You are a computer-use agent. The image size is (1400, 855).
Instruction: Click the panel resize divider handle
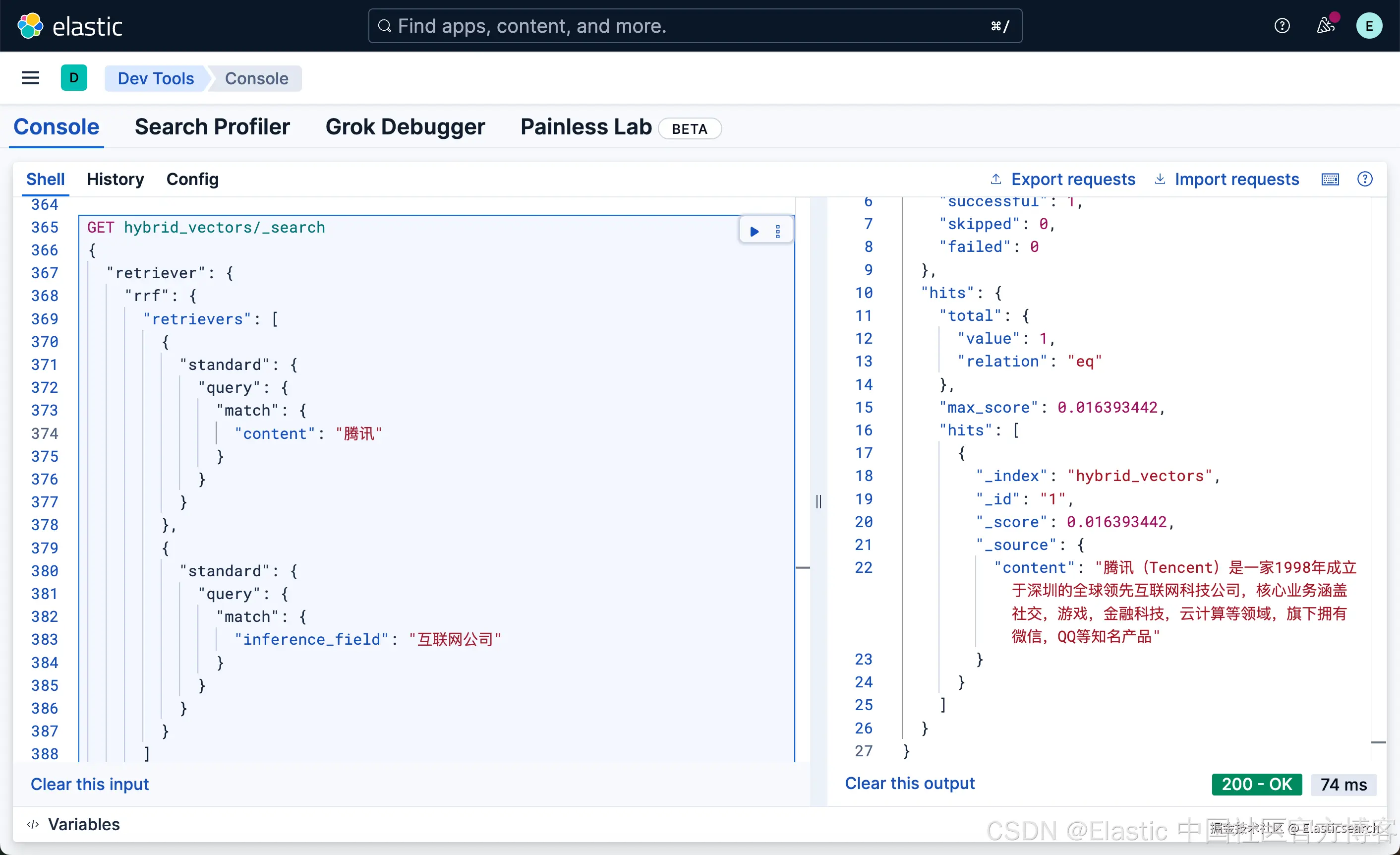pos(818,501)
